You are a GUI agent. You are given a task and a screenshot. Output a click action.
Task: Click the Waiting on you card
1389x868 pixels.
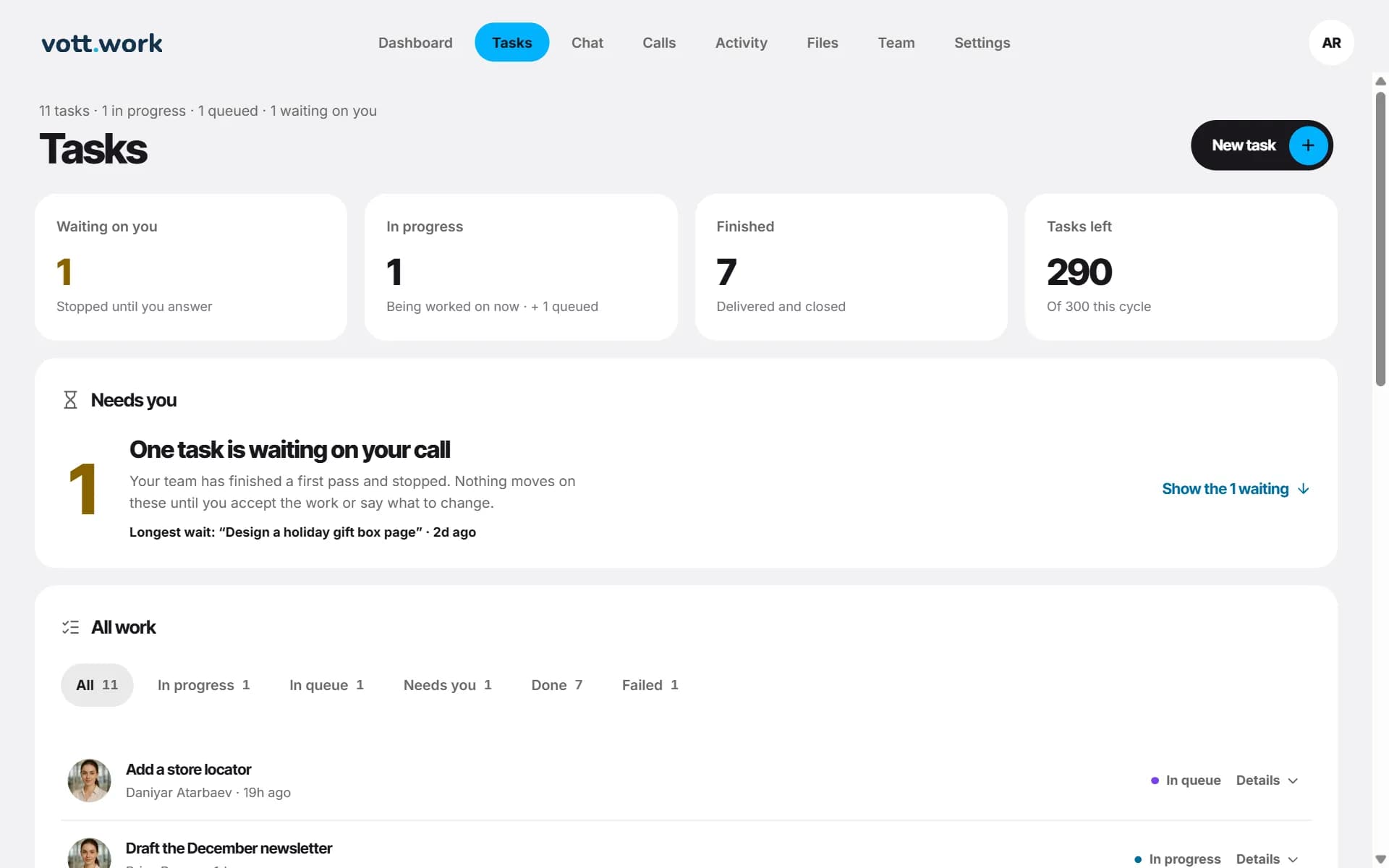(191, 267)
